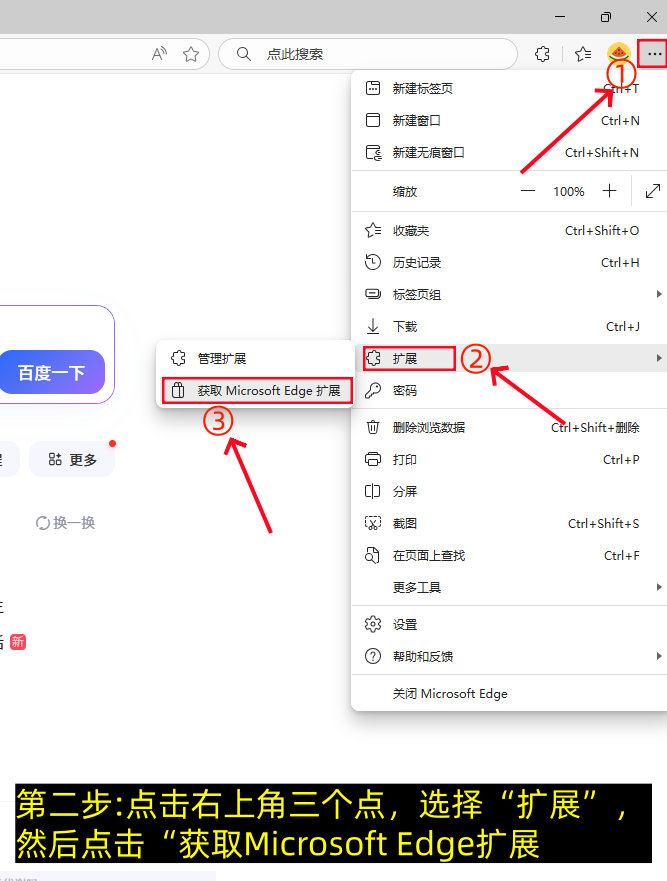Expand the 标签页组 submenu arrow
The height and width of the screenshot is (881, 667).
tap(659, 294)
